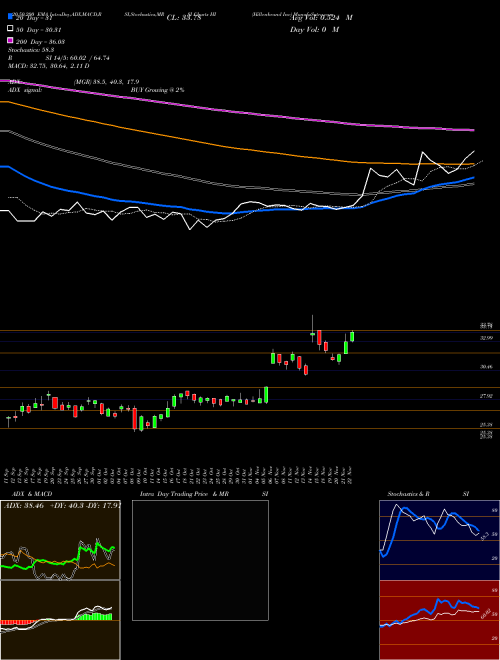Click the orange moving average line
The image size is (500, 660).
(x=236, y=148)
